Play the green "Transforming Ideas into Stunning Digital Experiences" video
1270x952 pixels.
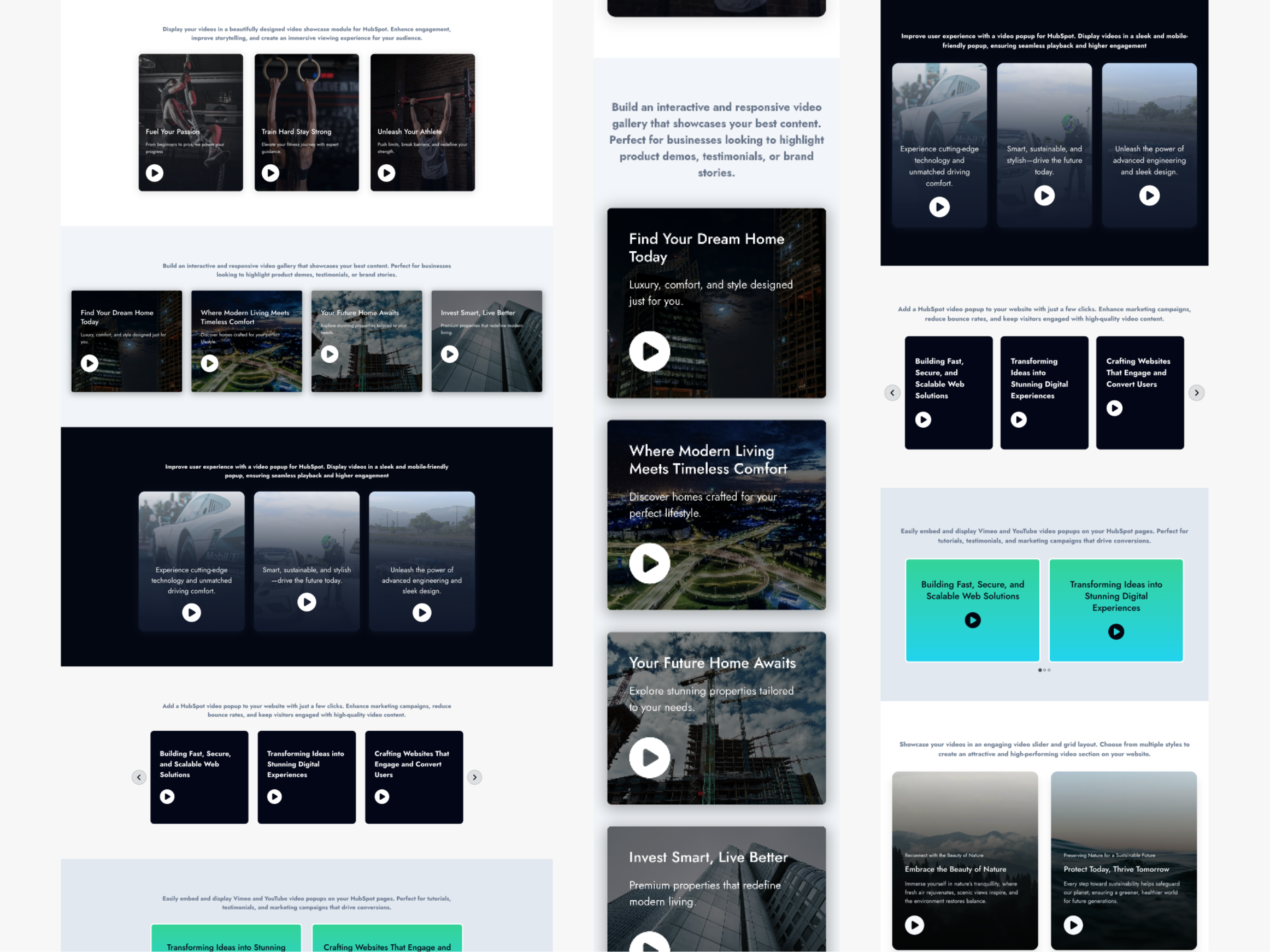1115,632
